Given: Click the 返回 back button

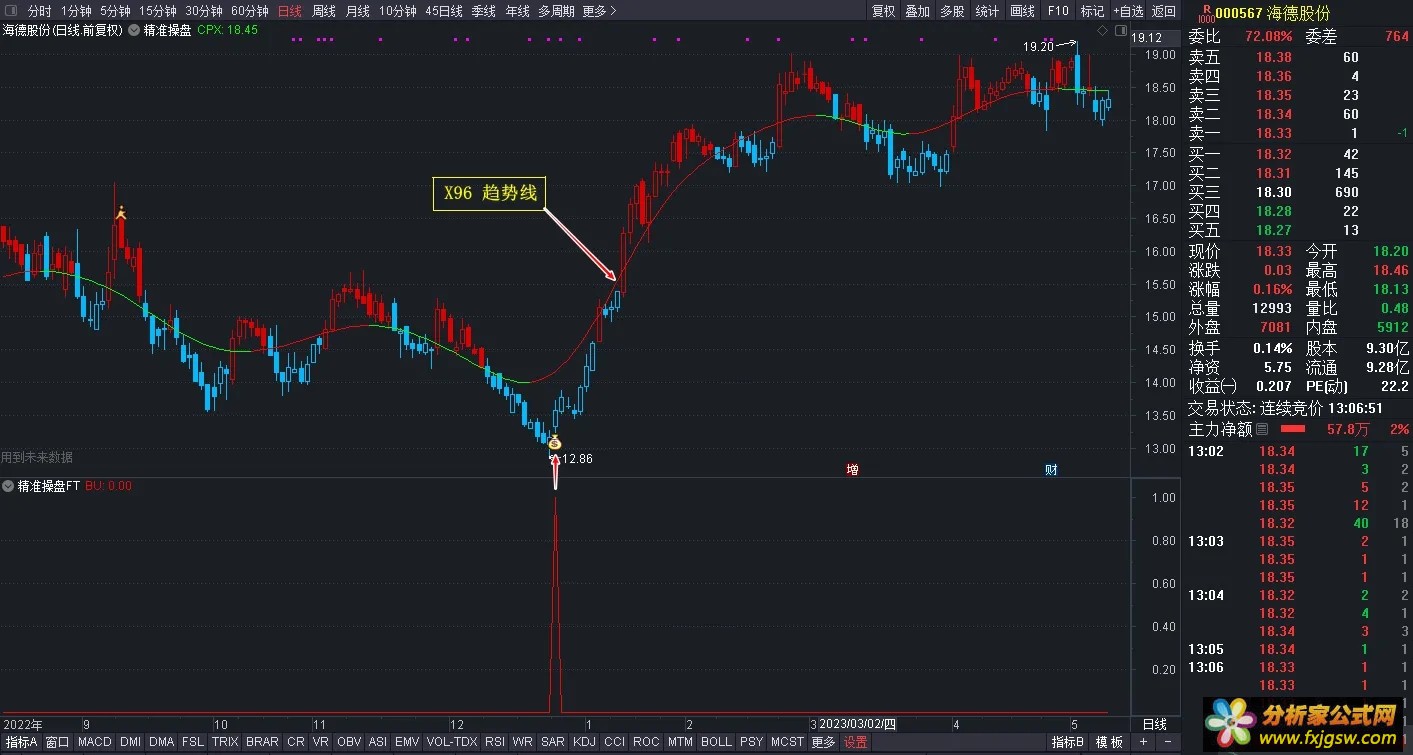Looking at the screenshot, I should [x=1164, y=11].
